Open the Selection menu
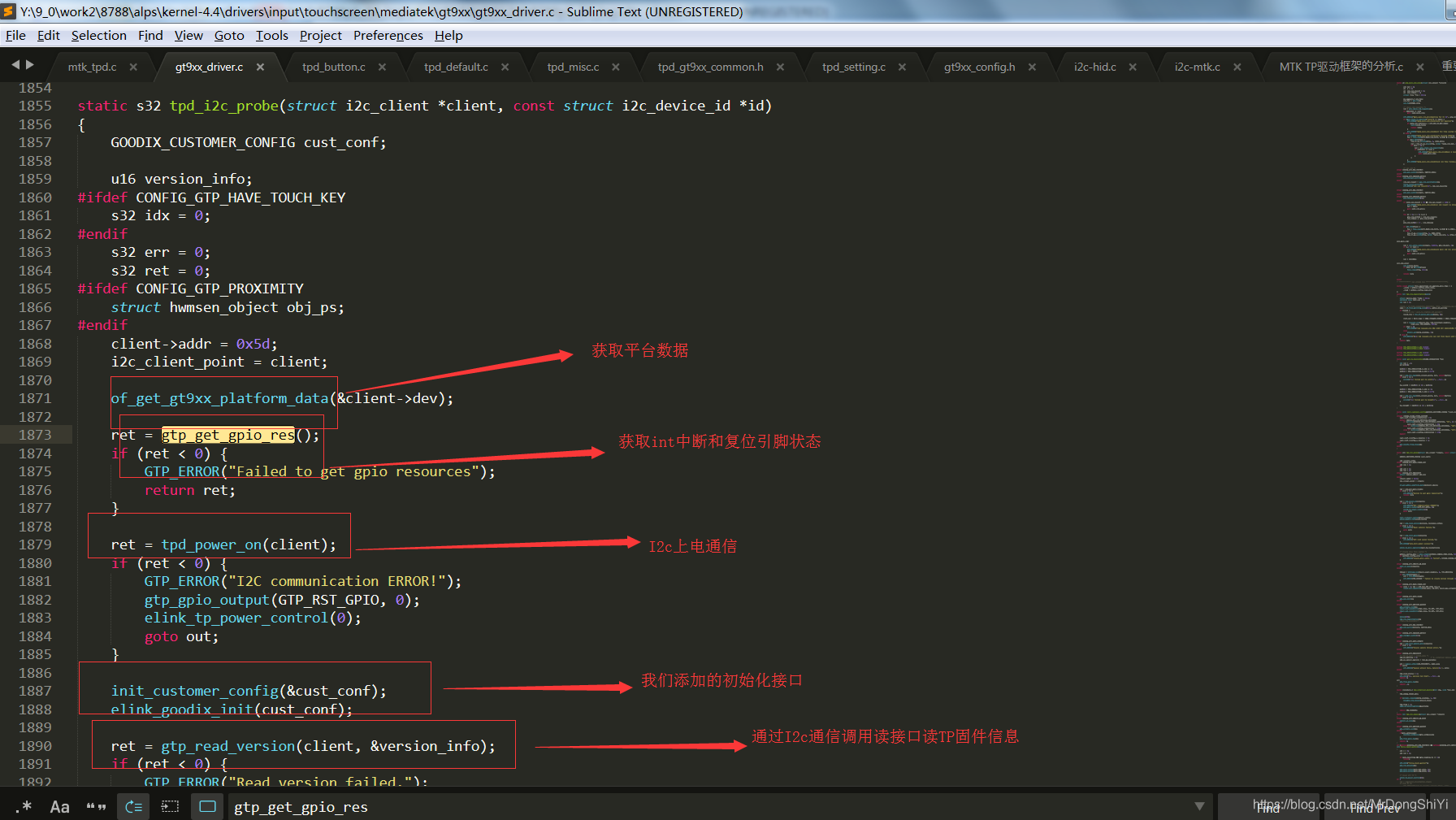The width and height of the screenshot is (1456, 820). (x=99, y=35)
